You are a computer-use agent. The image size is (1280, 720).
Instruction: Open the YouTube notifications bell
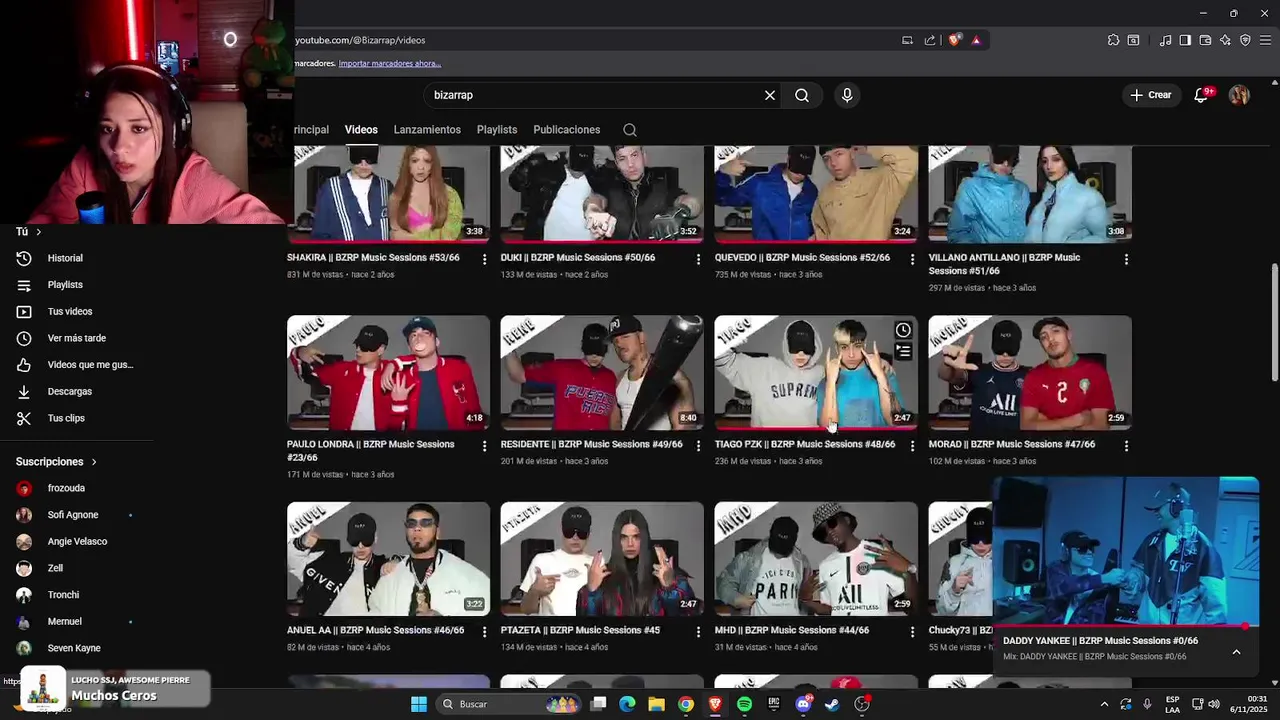pos(1202,95)
